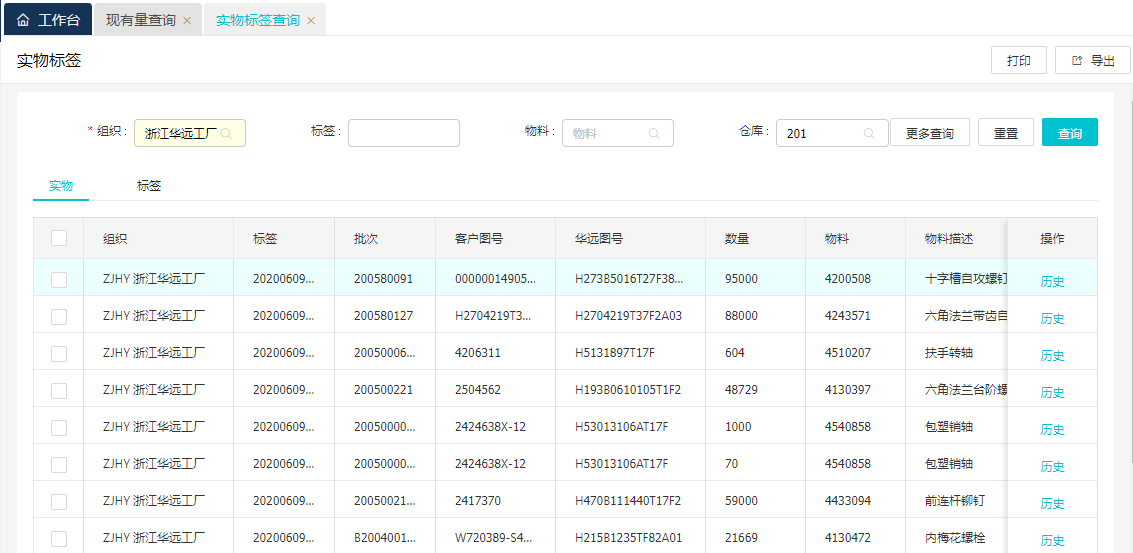Select the 实物 sub-tab
Image resolution: width=1133 pixels, height=553 pixels.
coord(61,186)
